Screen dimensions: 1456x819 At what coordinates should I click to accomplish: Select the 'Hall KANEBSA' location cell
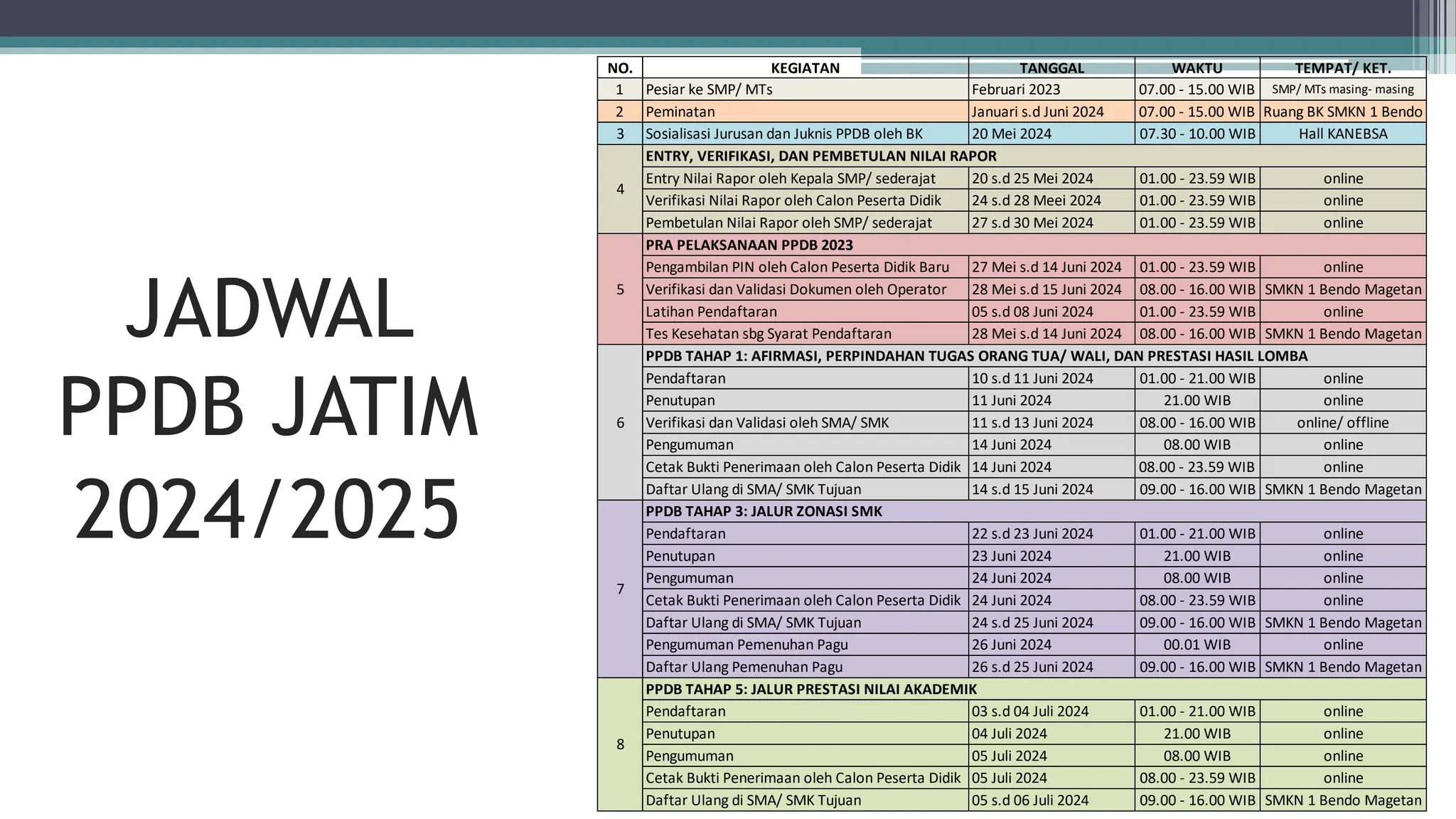[x=1343, y=134]
